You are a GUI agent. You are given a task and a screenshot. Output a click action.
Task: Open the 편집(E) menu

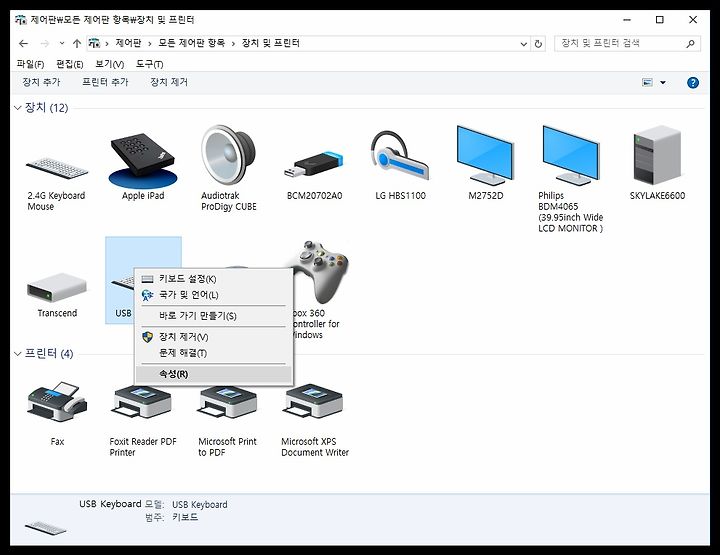point(70,64)
